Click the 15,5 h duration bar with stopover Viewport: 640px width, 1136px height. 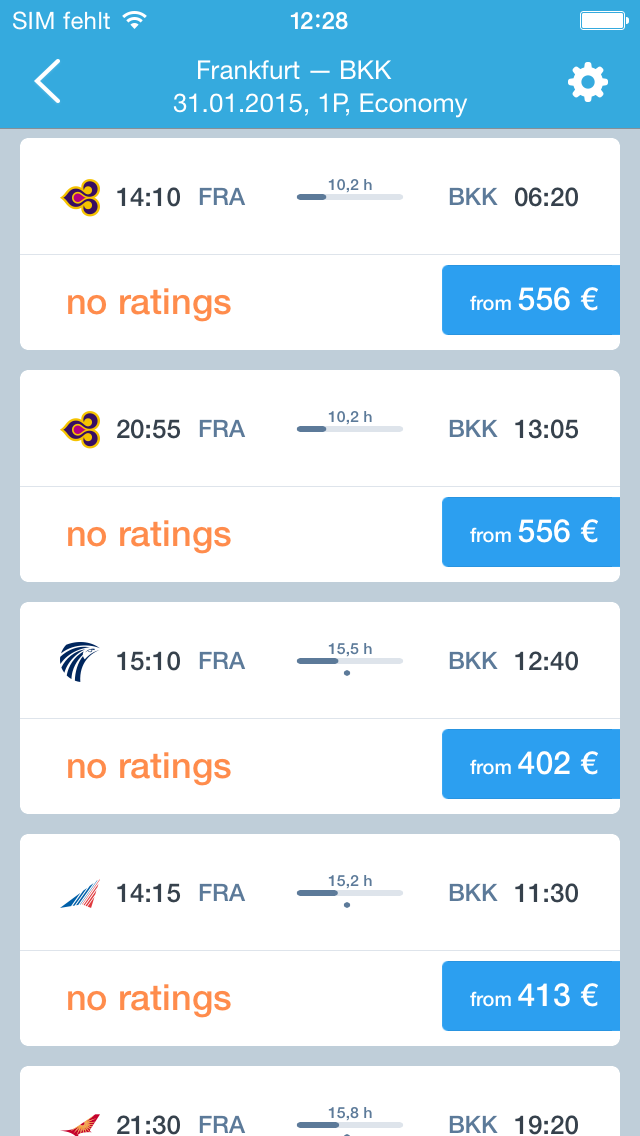tap(349, 661)
